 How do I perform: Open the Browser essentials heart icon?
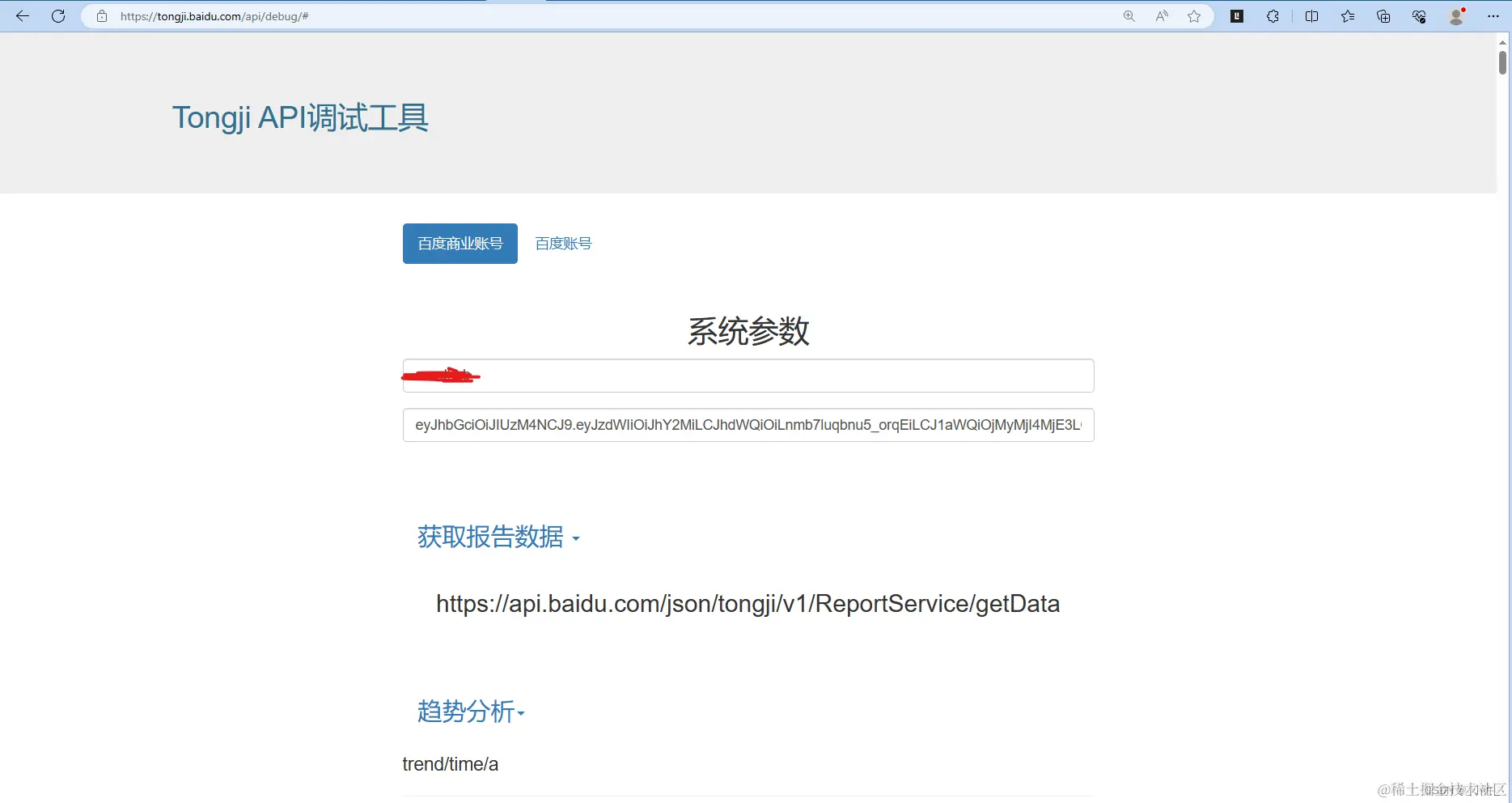(x=1419, y=16)
